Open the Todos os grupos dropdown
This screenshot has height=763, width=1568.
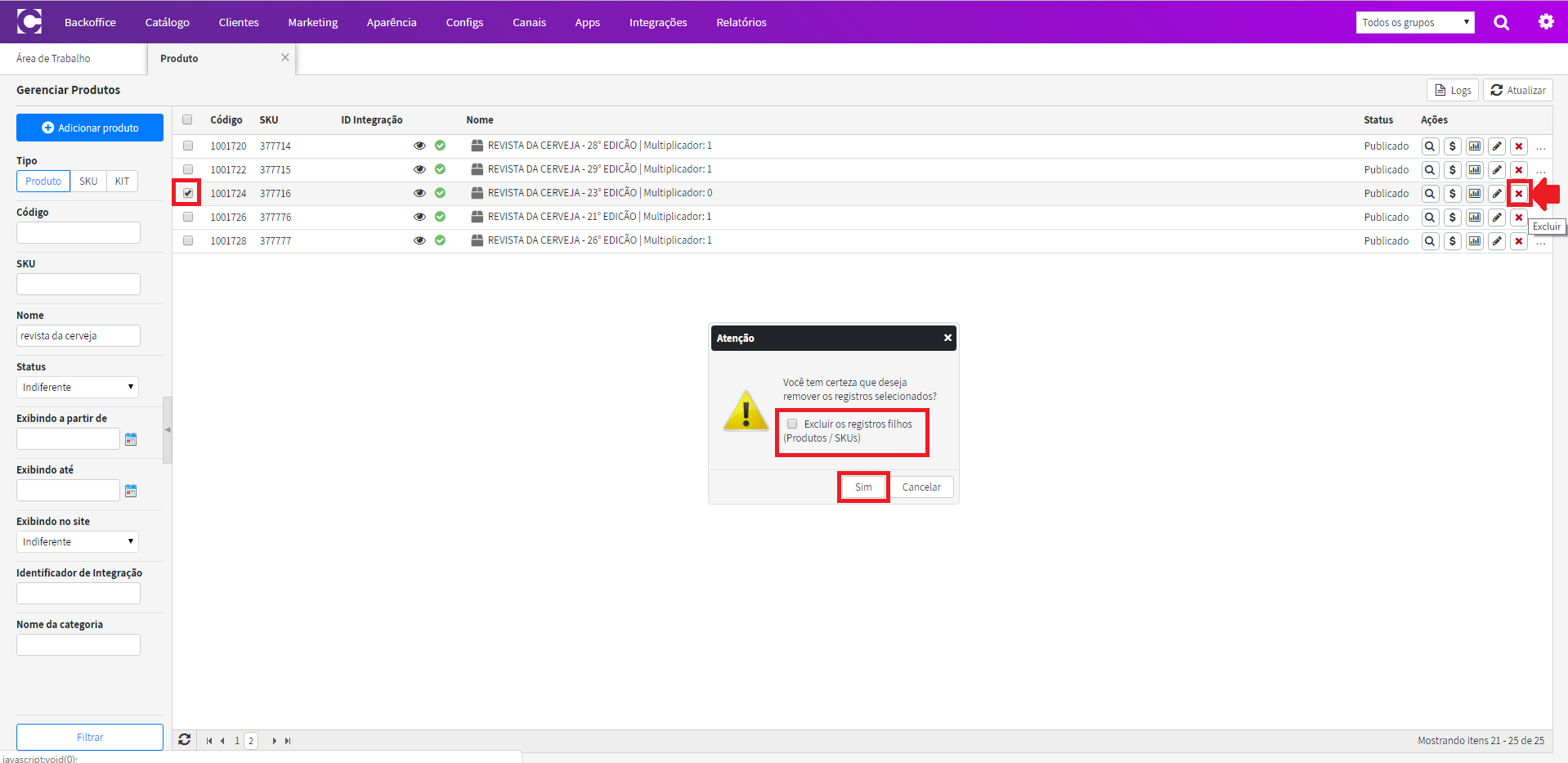pos(1415,22)
